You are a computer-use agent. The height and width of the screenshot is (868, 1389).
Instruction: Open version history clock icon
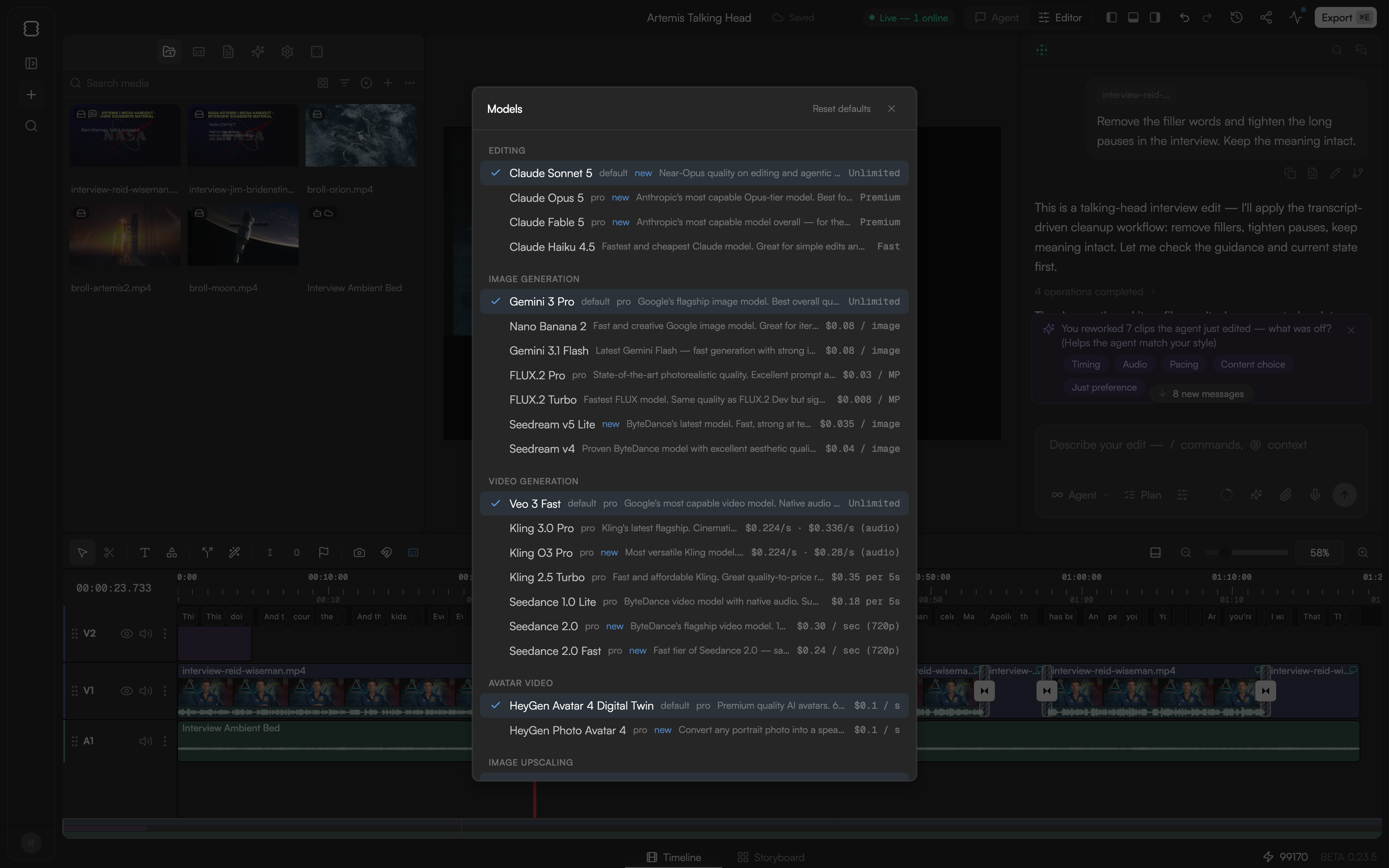(x=1236, y=18)
